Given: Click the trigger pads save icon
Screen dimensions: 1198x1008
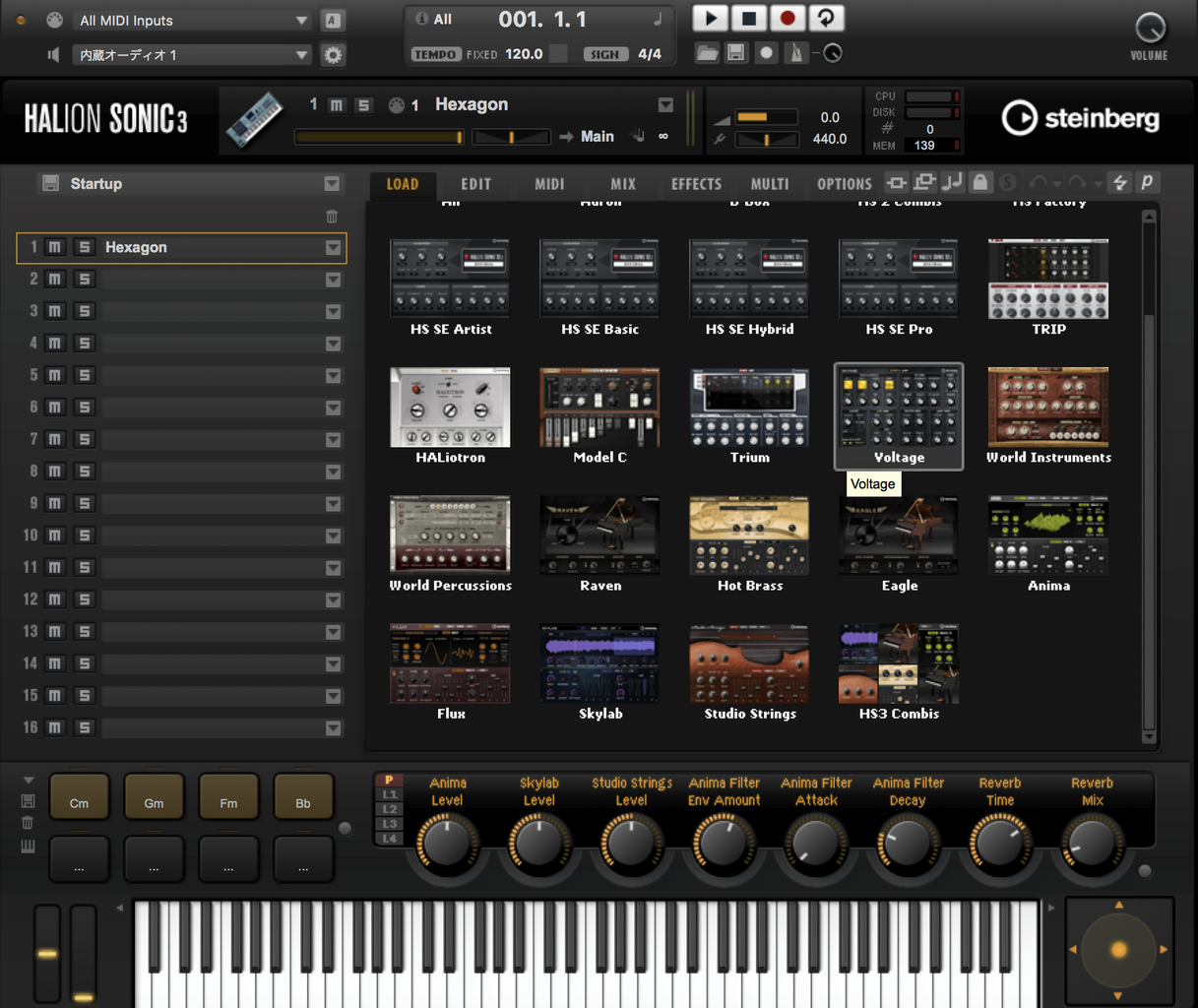Looking at the screenshot, I should point(28,801).
